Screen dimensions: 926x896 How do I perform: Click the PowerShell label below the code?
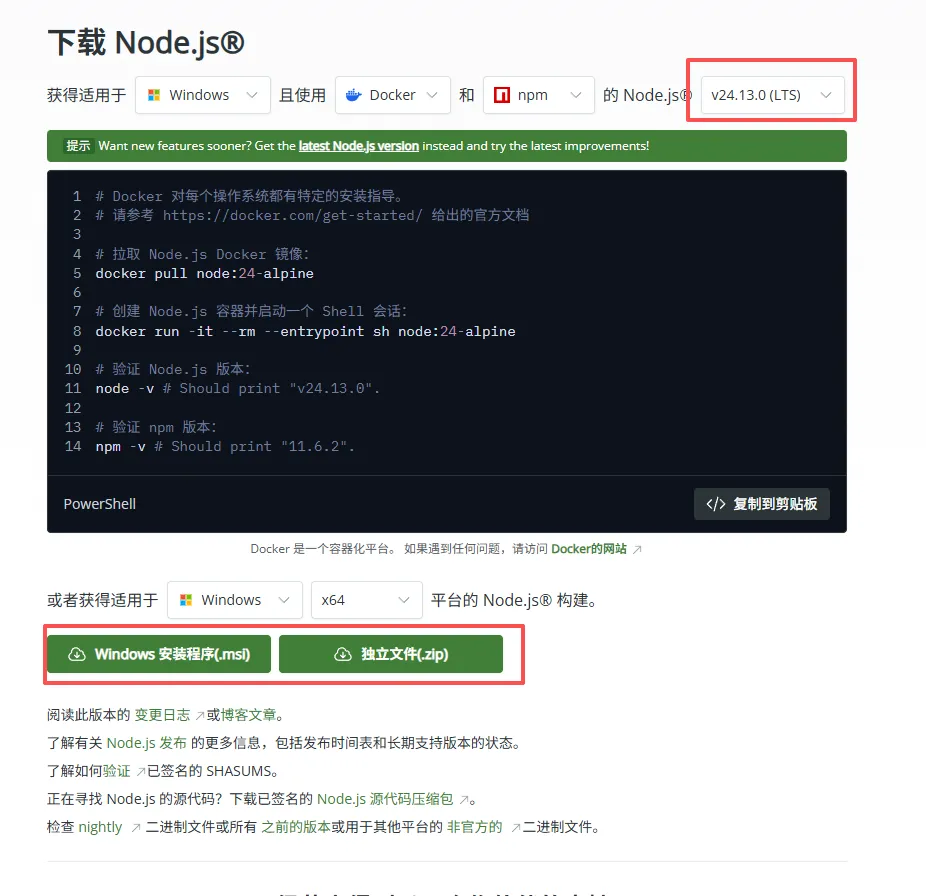coord(100,504)
